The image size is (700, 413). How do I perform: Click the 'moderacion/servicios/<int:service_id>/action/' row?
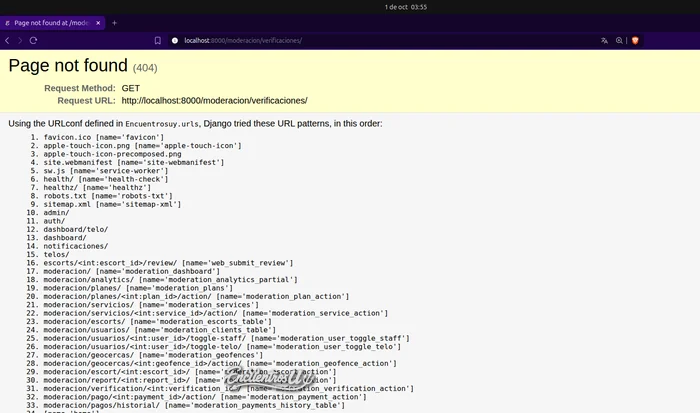(216, 313)
